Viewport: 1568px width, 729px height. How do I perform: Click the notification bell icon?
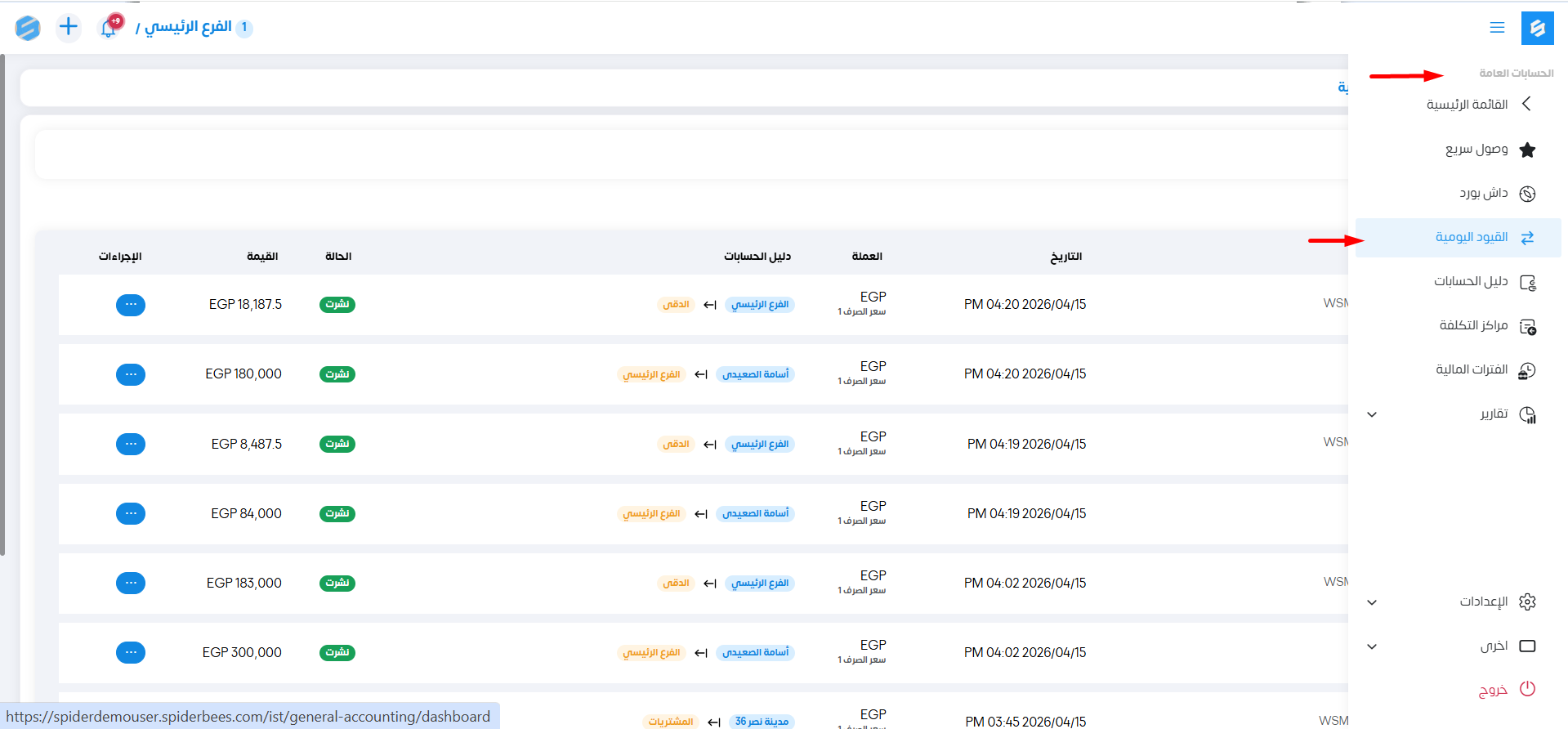[x=109, y=28]
